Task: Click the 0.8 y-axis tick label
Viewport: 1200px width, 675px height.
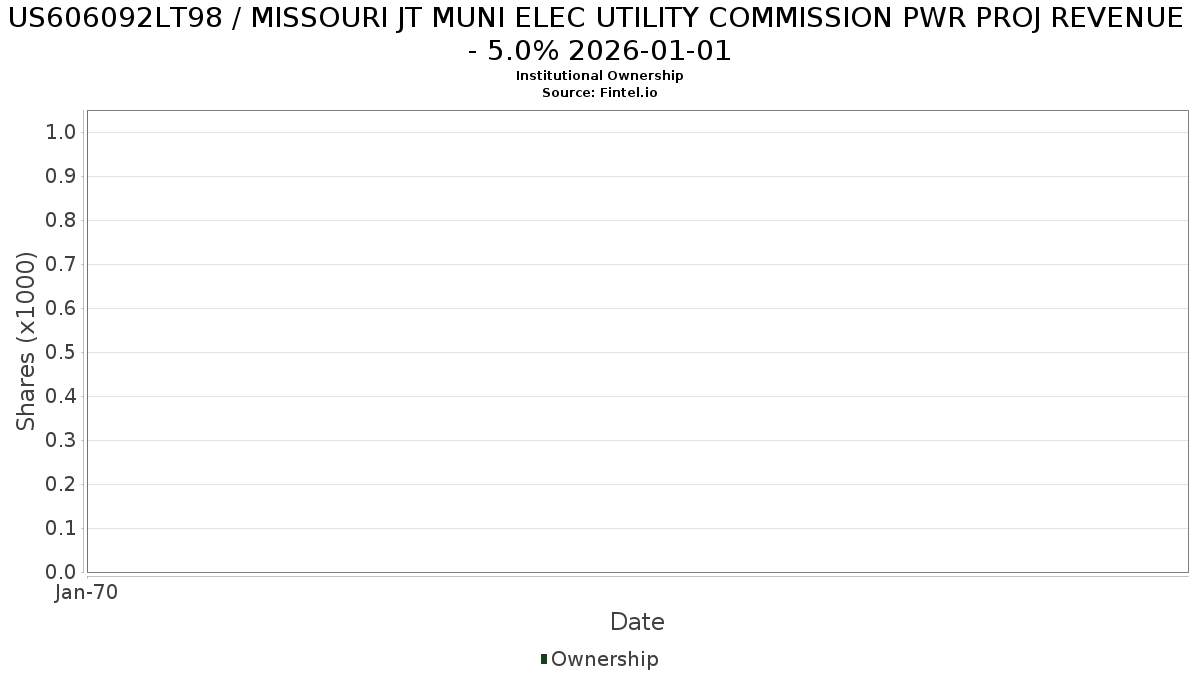Action: click(x=62, y=221)
